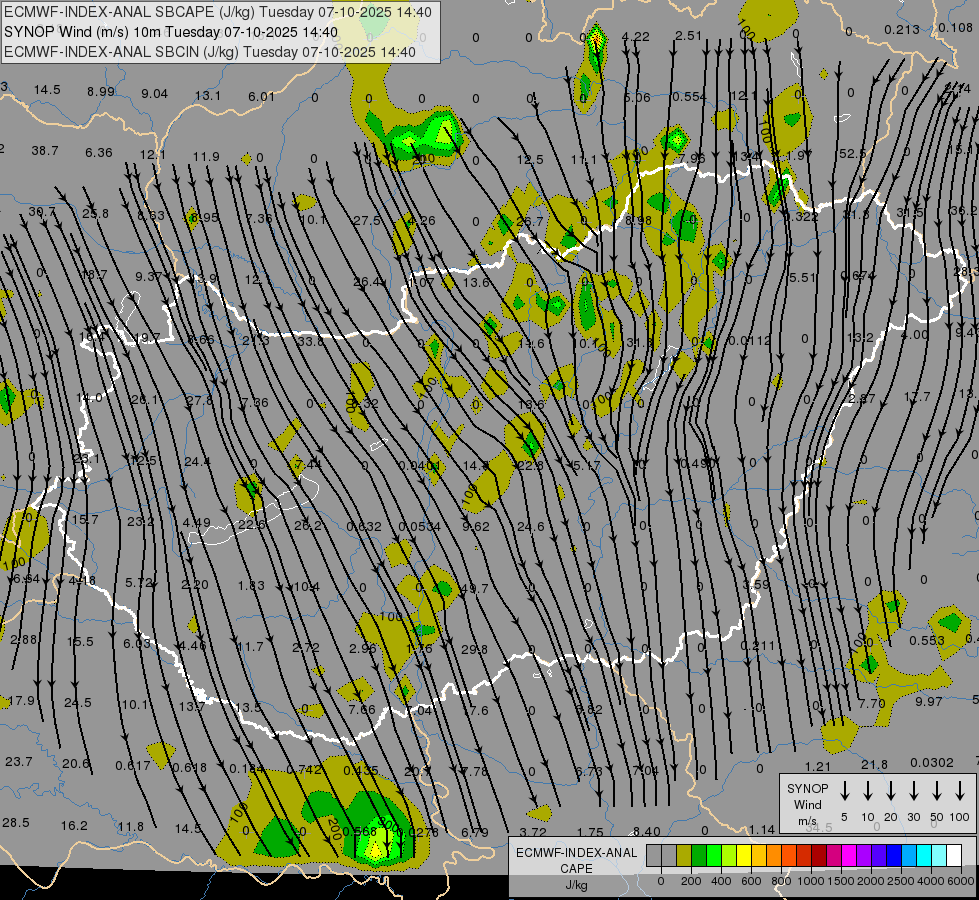Click the 25.8 value on the map

coord(96,214)
